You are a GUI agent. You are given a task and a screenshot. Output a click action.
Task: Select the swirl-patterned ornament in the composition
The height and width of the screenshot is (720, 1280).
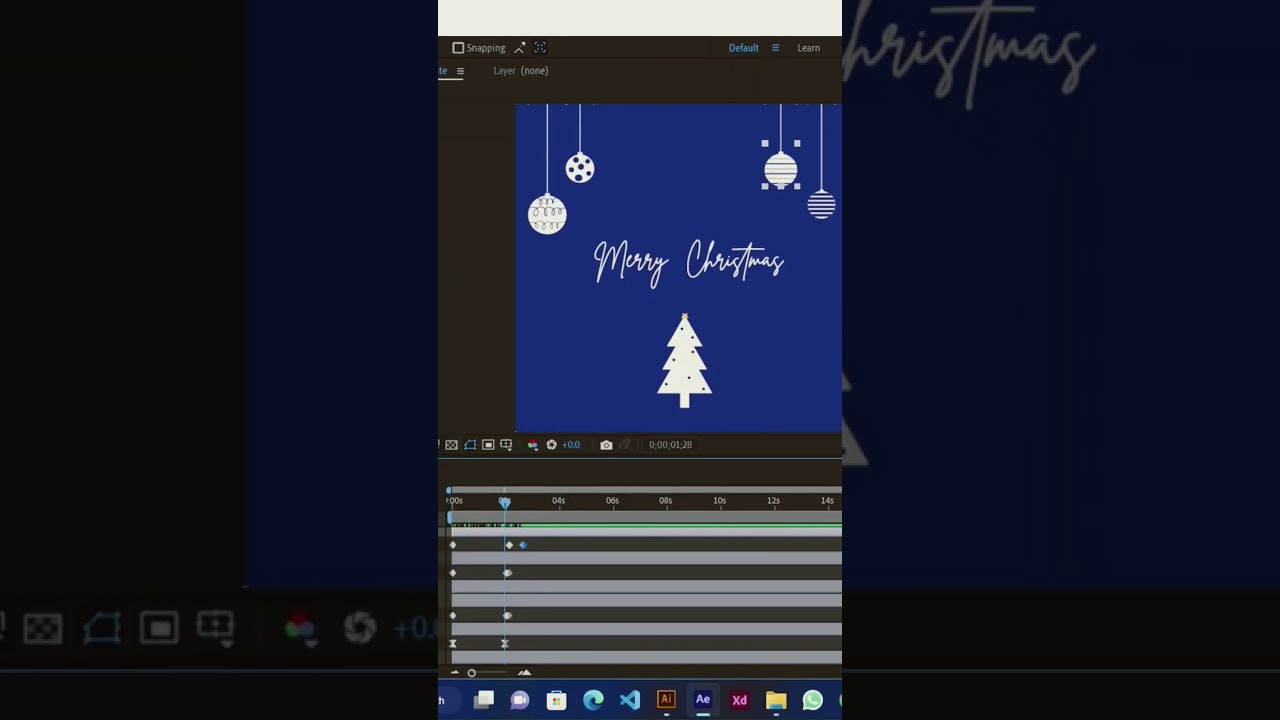tap(547, 214)
